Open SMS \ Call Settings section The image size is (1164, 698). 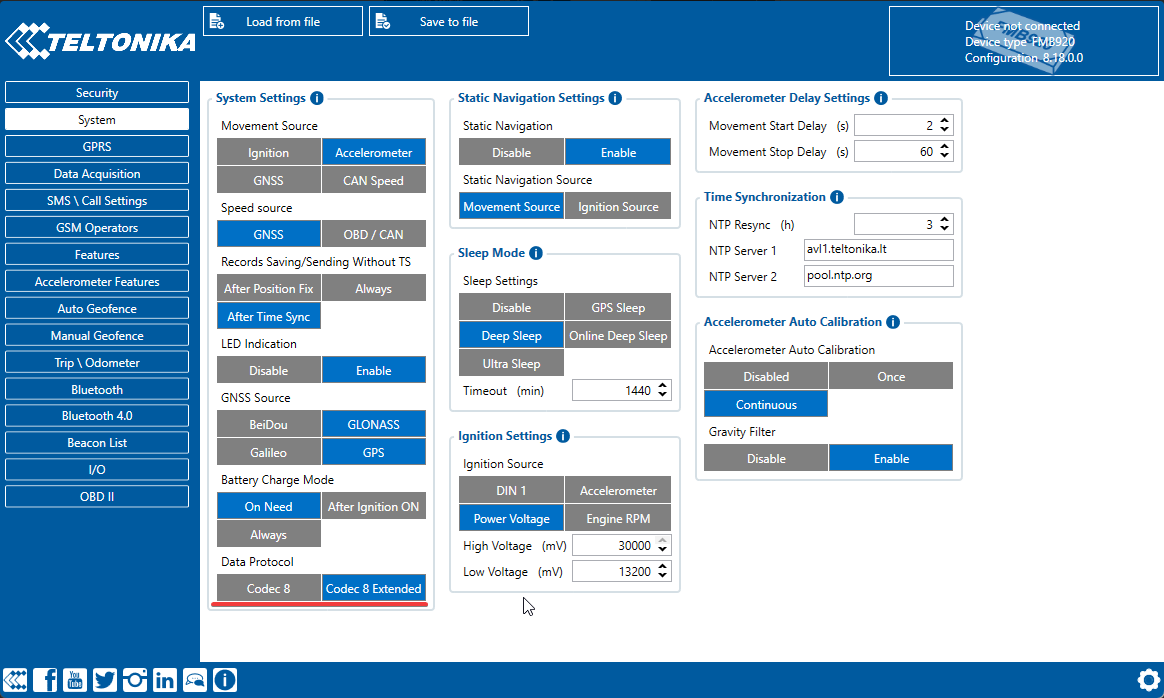(97, 200)
